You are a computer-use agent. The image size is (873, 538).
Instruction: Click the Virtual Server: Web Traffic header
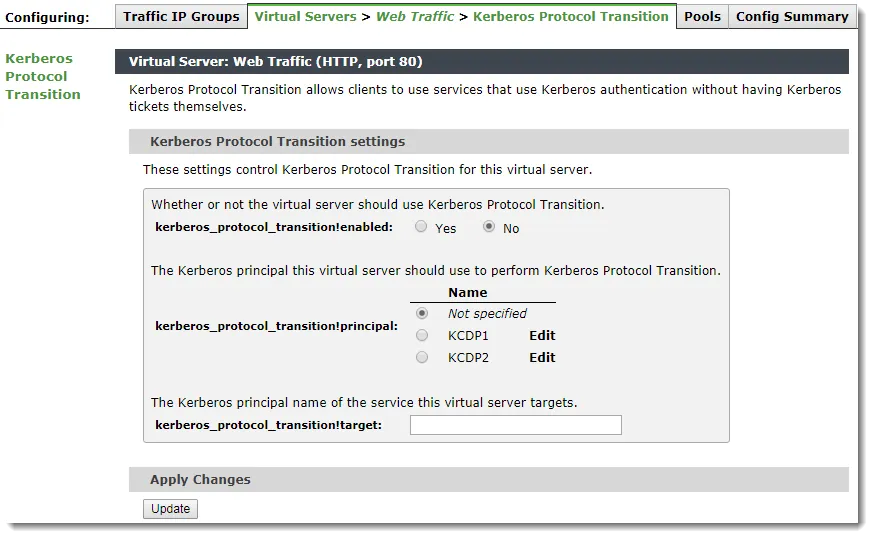276,61
